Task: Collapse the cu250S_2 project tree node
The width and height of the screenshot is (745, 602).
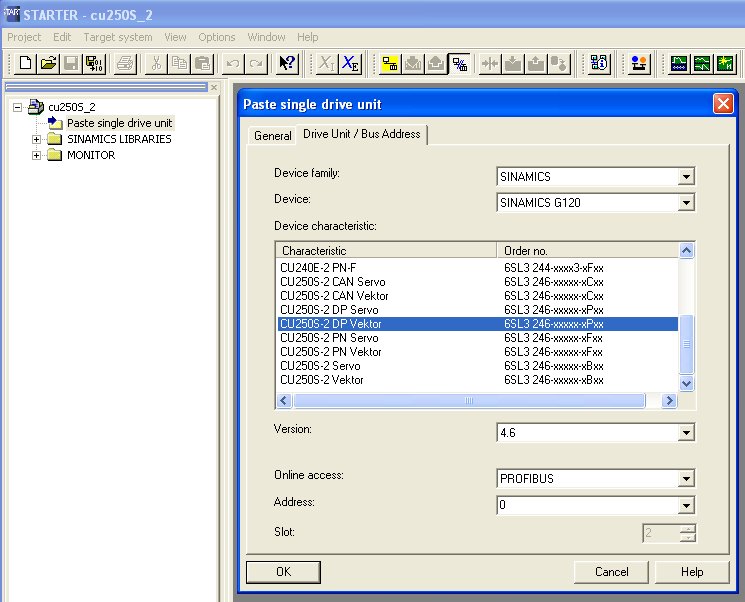Action: (18, 107)
